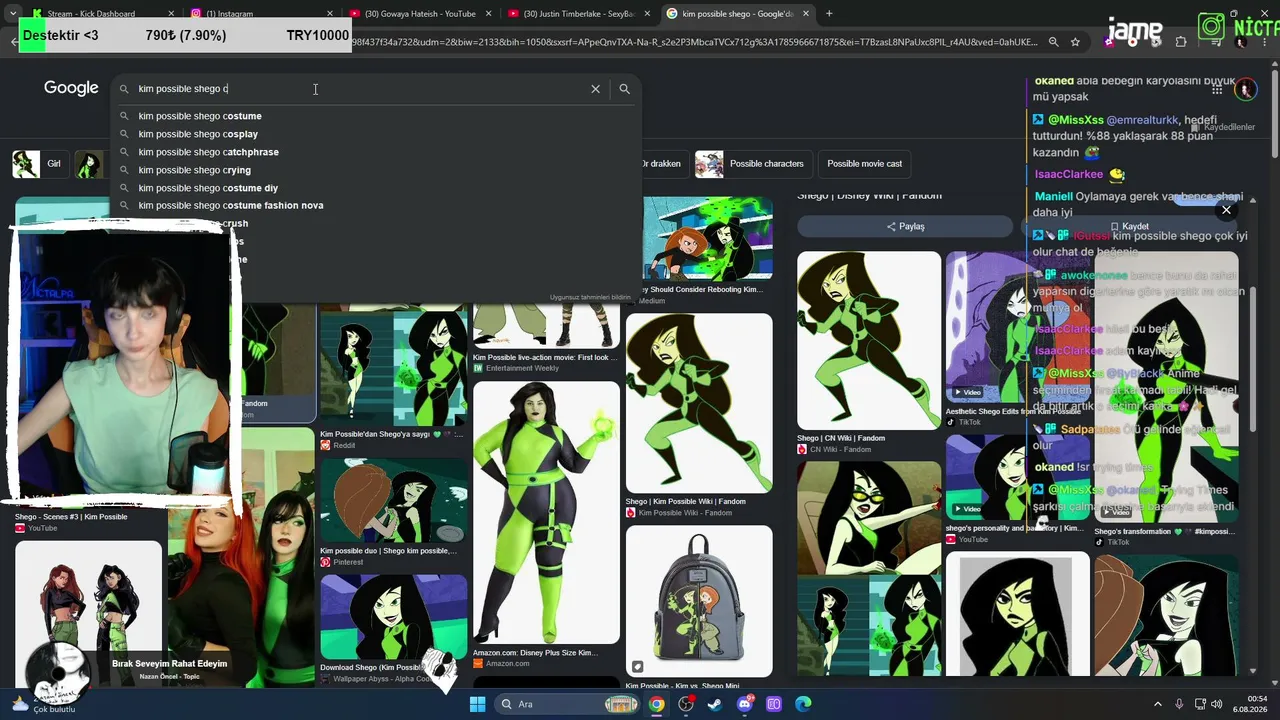
Task: Click the Paylaş share button
Action: 905,227
